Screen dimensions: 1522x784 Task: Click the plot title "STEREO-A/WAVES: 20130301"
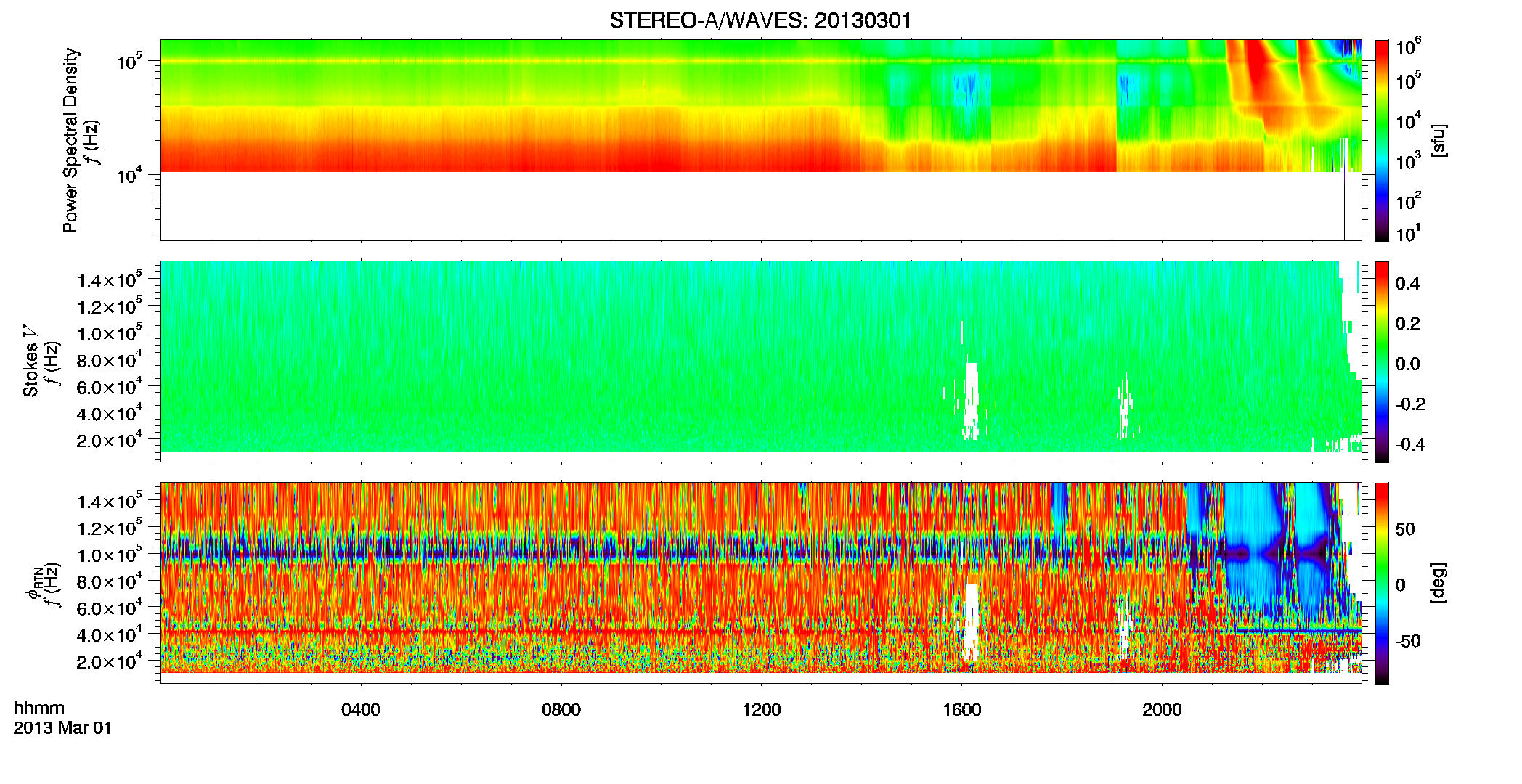pos(760,20)
